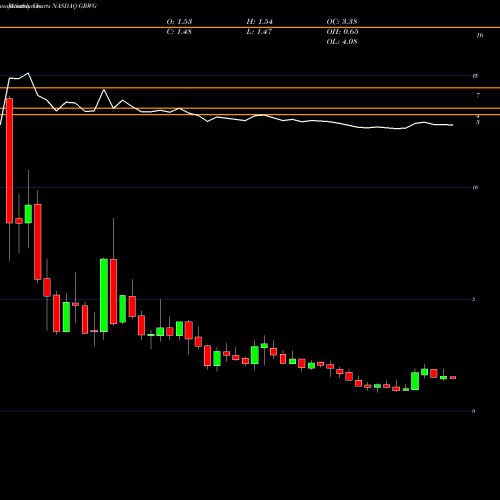Click the '10' price axis label

[x=475, y=188]
